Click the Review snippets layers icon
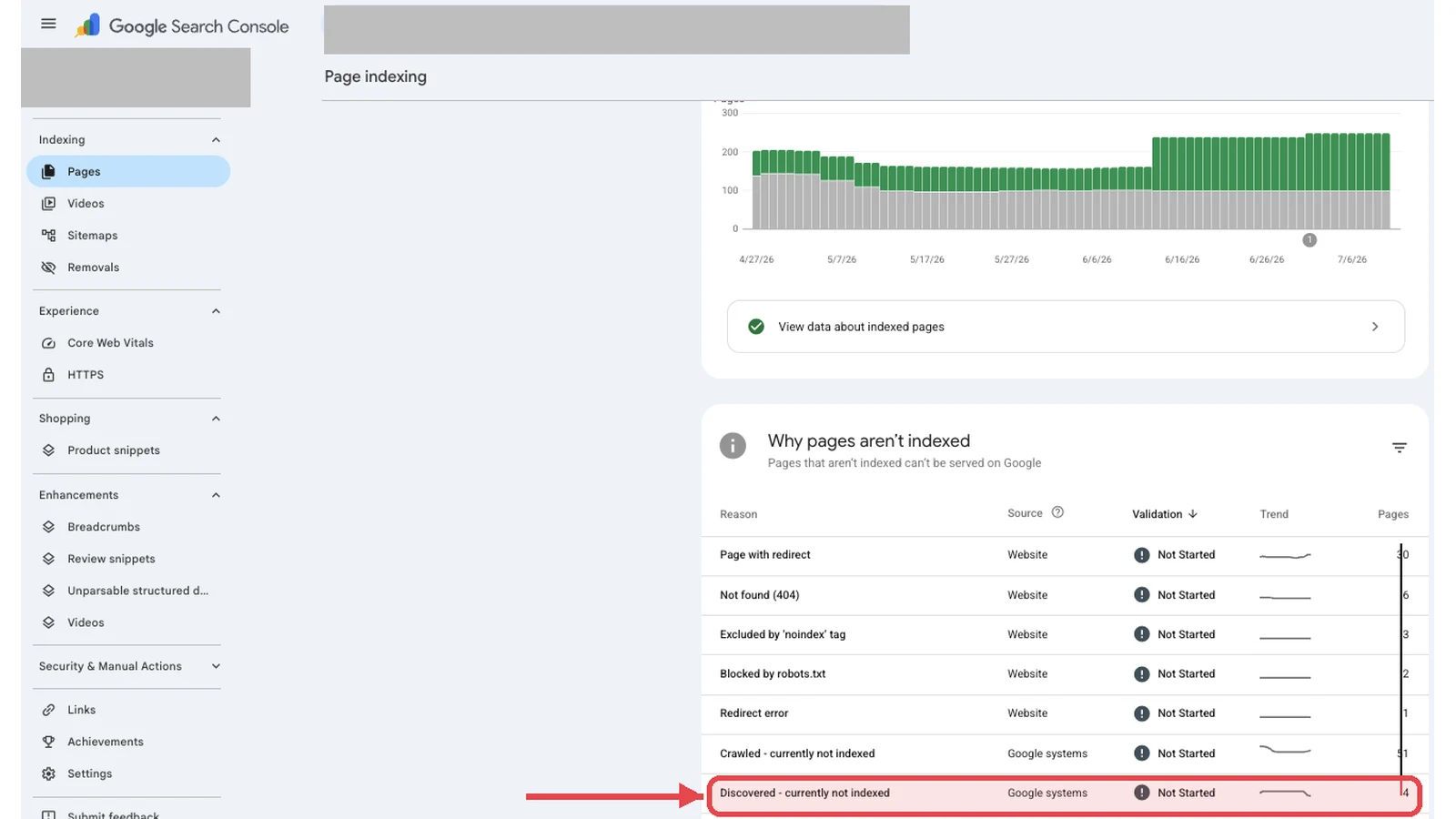This screenshot has width=1456, height=819. point(48,558)
